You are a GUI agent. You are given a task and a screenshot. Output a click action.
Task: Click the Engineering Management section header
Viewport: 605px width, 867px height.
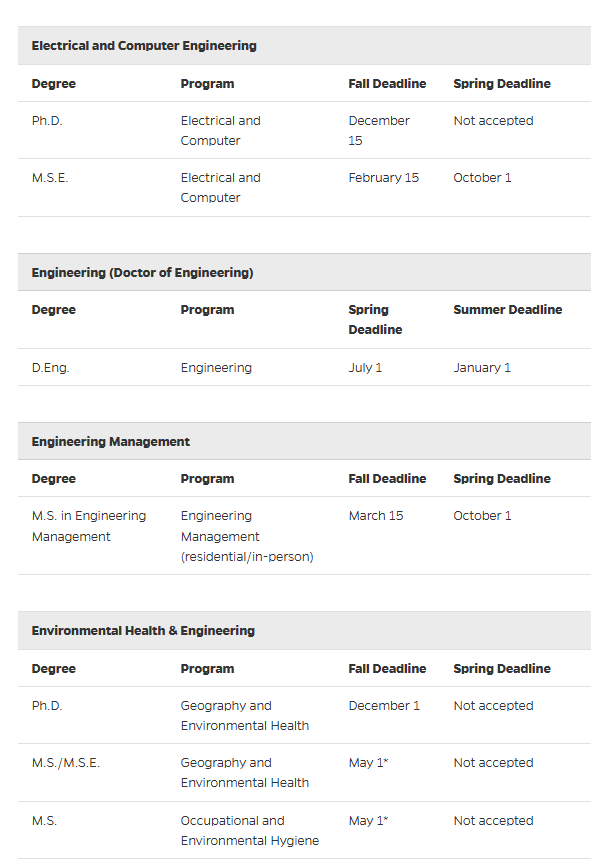tap(110, 441)
